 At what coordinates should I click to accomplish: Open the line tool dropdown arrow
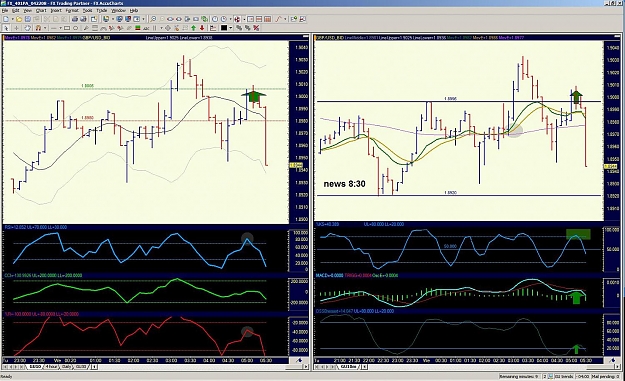[x=60, y=28]
